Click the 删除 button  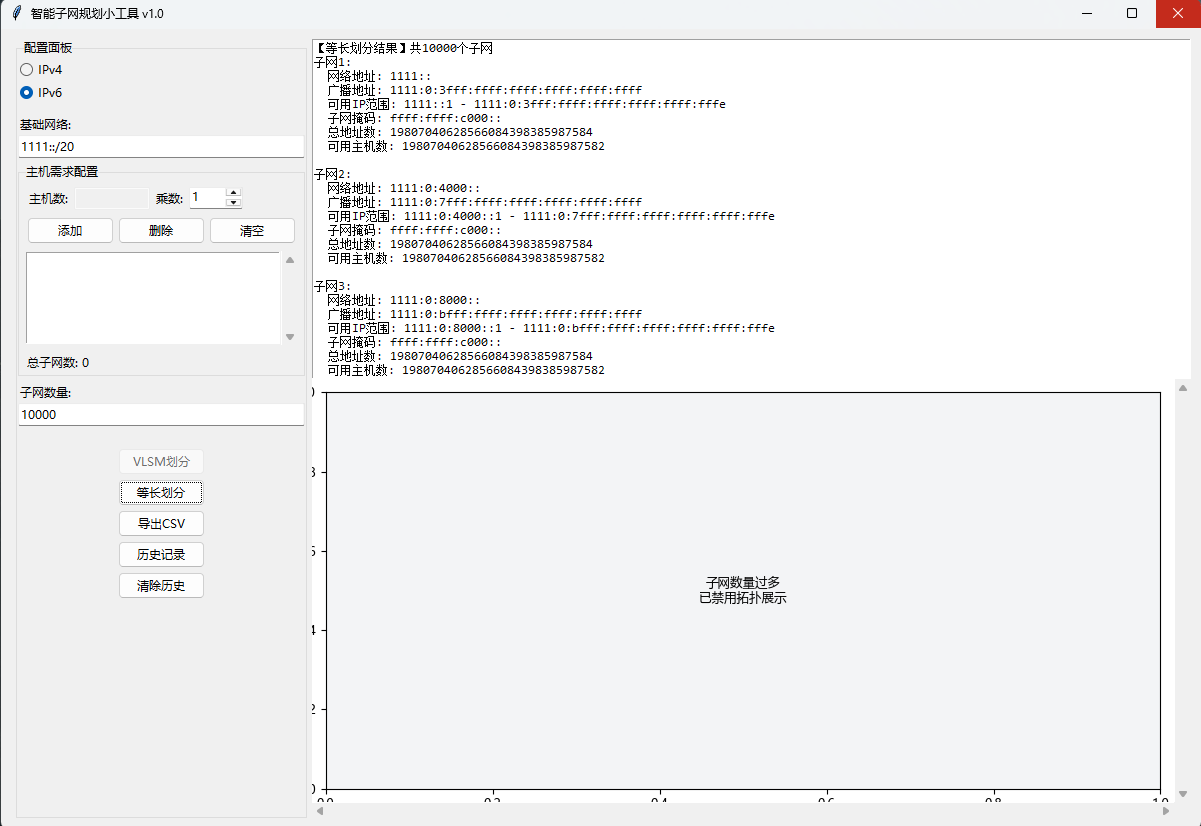click(161, 231)
